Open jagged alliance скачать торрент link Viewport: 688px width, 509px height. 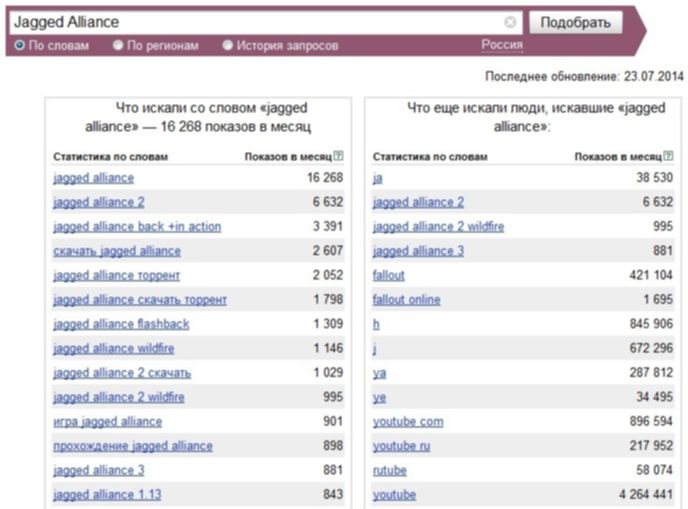click(140, 300)
